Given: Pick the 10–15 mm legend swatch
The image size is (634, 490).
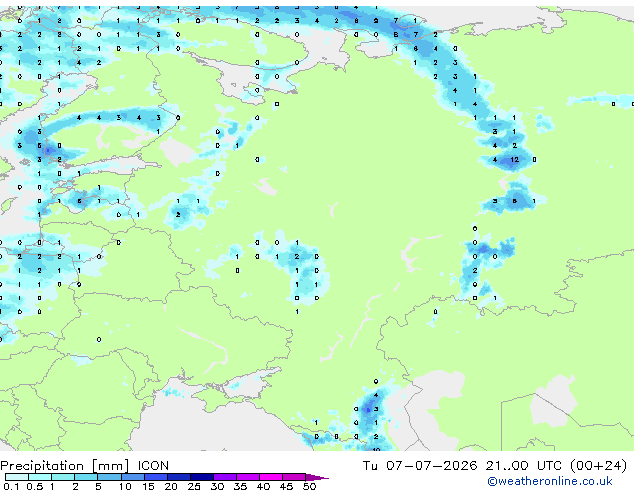Looking at the screenshot, I should (132, 477).
